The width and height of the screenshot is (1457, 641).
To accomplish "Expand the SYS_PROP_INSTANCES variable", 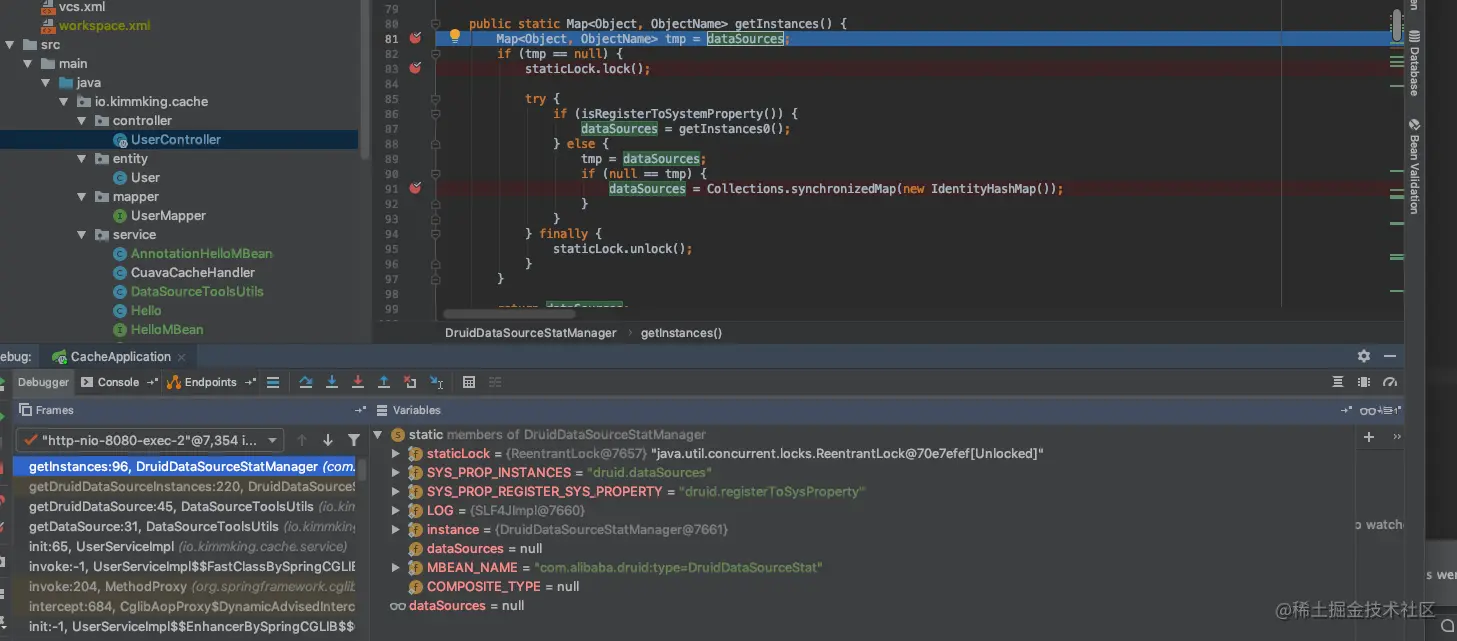I will pos(396,473).
